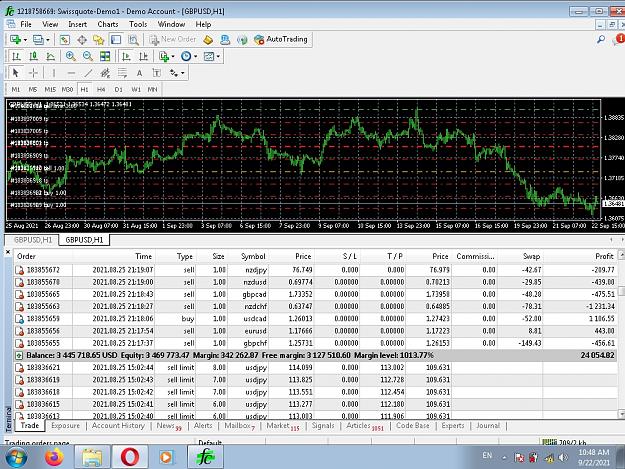Screen dimensions: 625x469
Task: Toggle the Market Watch panel
Action: [65, 39]
